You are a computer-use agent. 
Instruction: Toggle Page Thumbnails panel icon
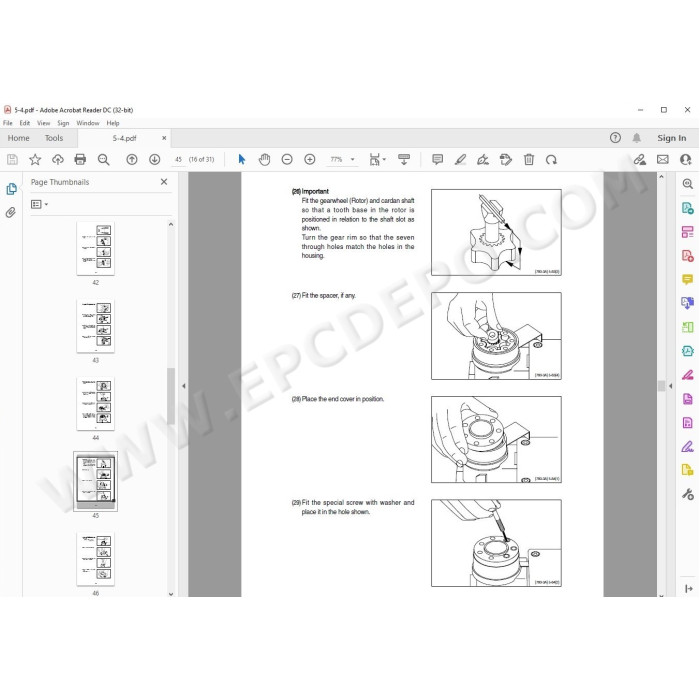pyautogui.click(x=11, y=189)
